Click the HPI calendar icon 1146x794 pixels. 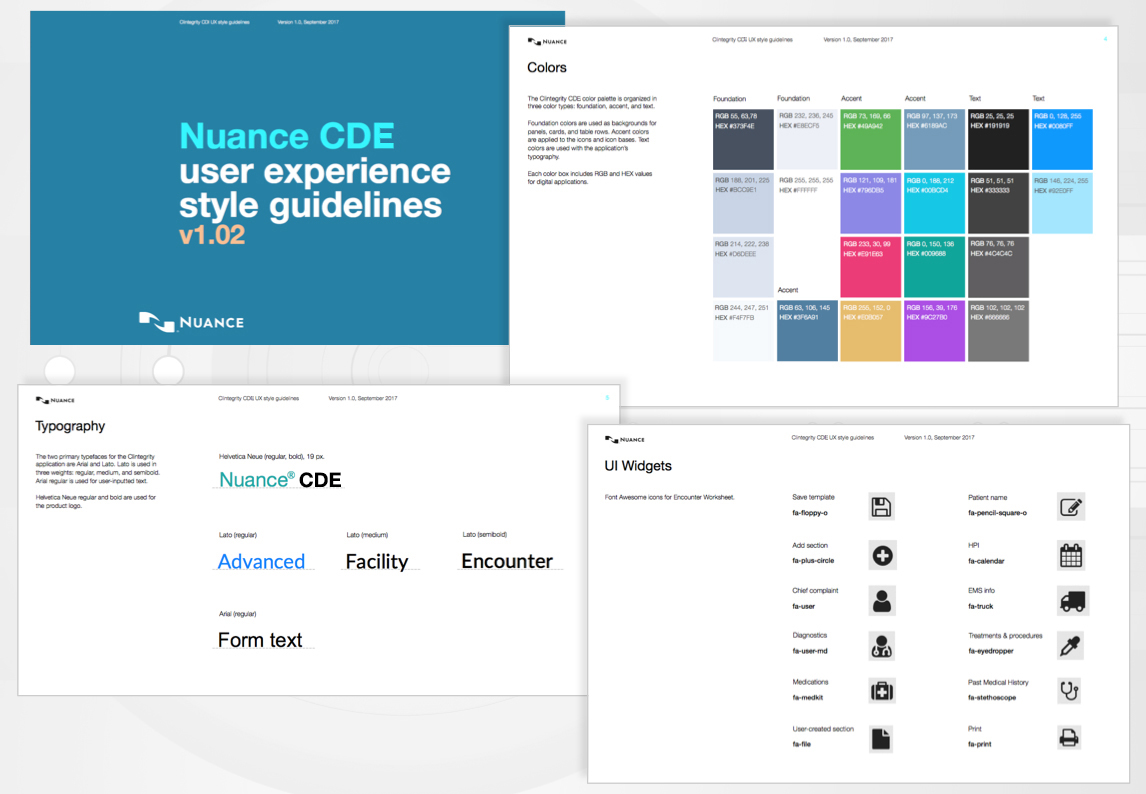tap(1071, 556)
